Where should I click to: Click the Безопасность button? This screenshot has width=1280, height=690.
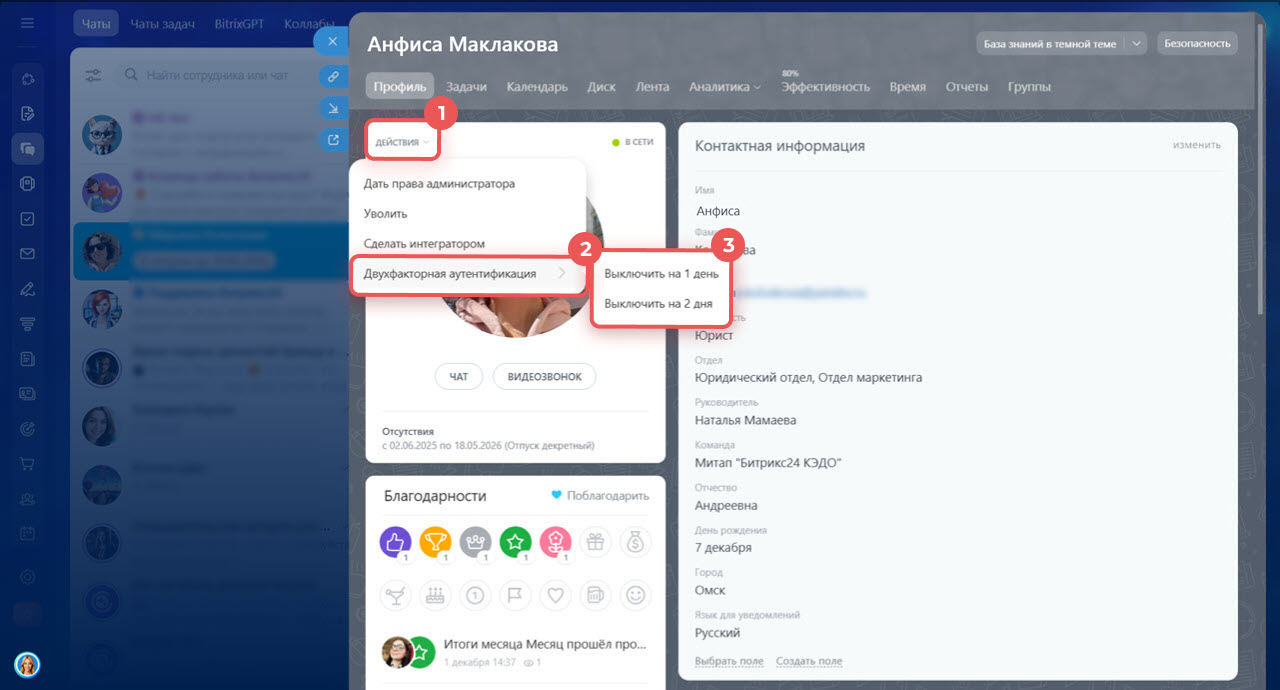coord(1197,44)
